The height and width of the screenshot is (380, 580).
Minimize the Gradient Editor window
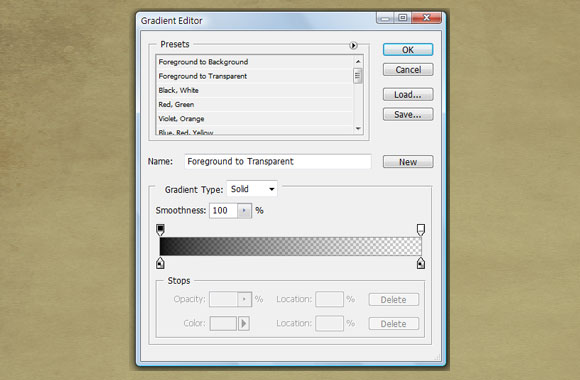[x=385, y=18]
